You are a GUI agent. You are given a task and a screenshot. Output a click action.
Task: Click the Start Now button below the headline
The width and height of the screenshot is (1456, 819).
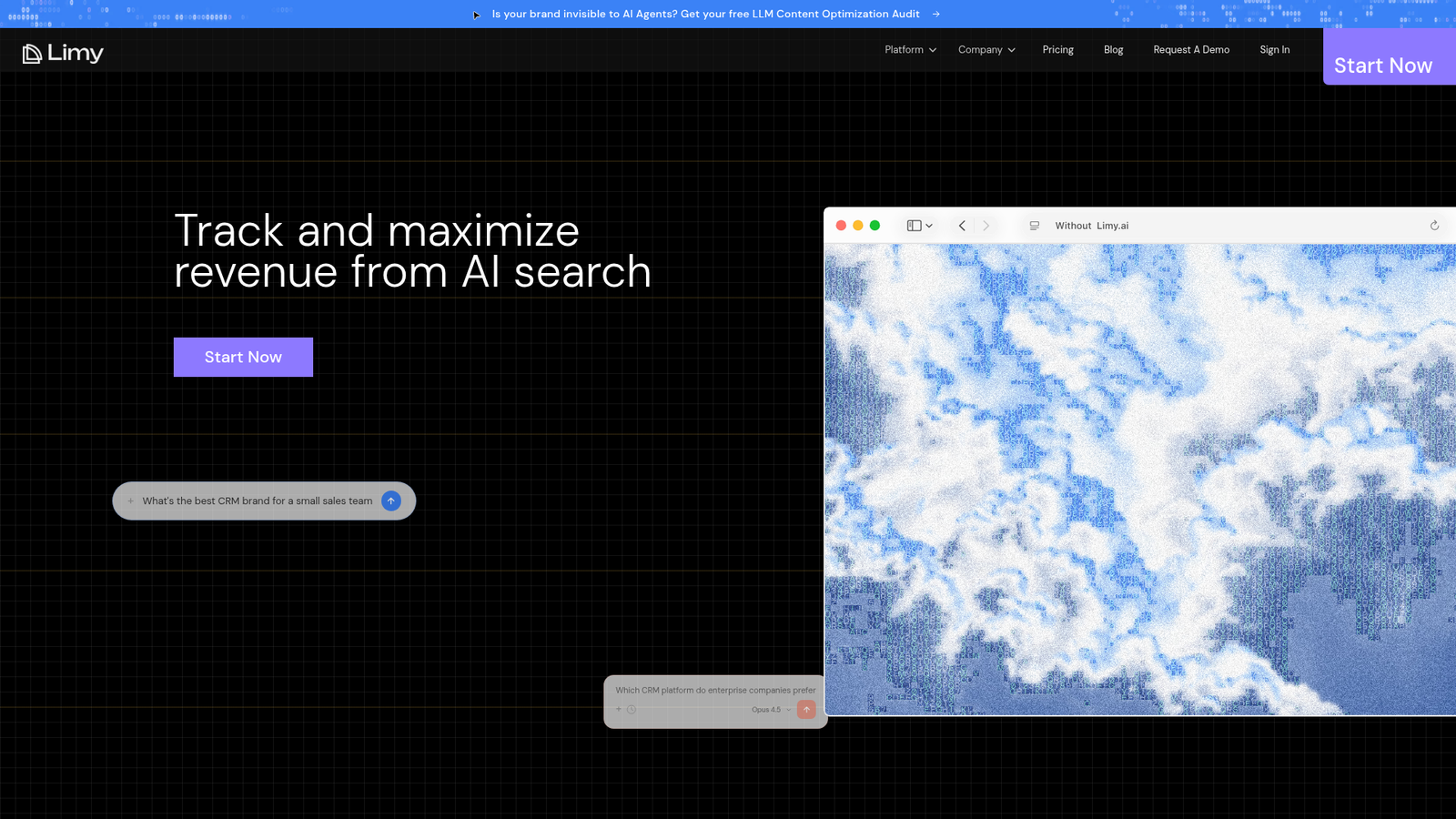click(x=243, y=357)
